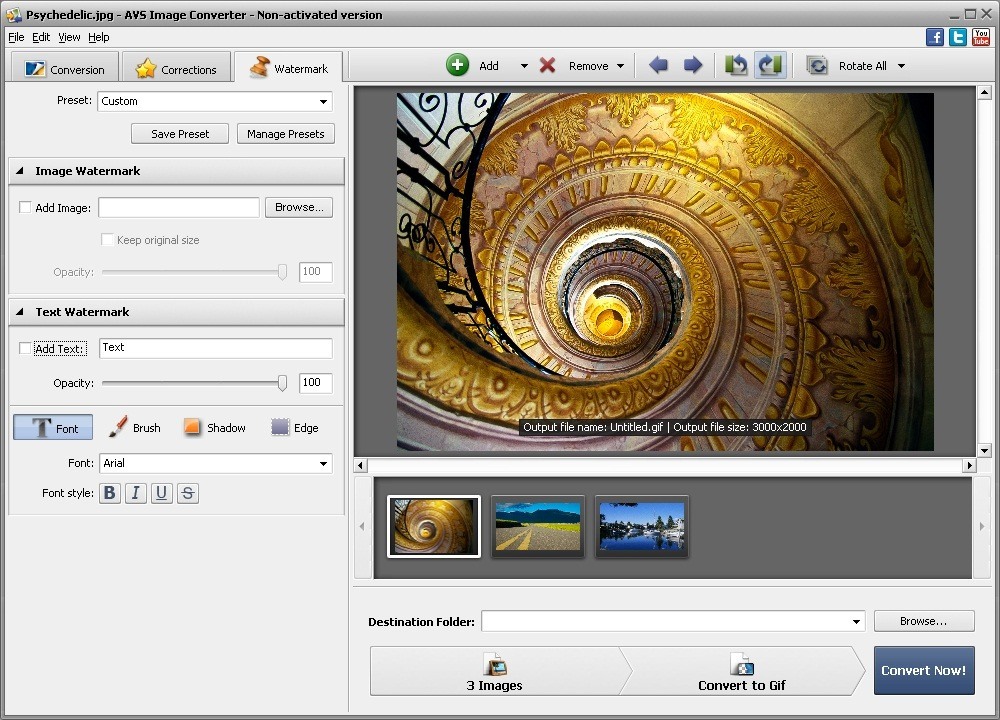Enable the Add Image watermark checkbox

pyautogui.click(x=25, y=207)
